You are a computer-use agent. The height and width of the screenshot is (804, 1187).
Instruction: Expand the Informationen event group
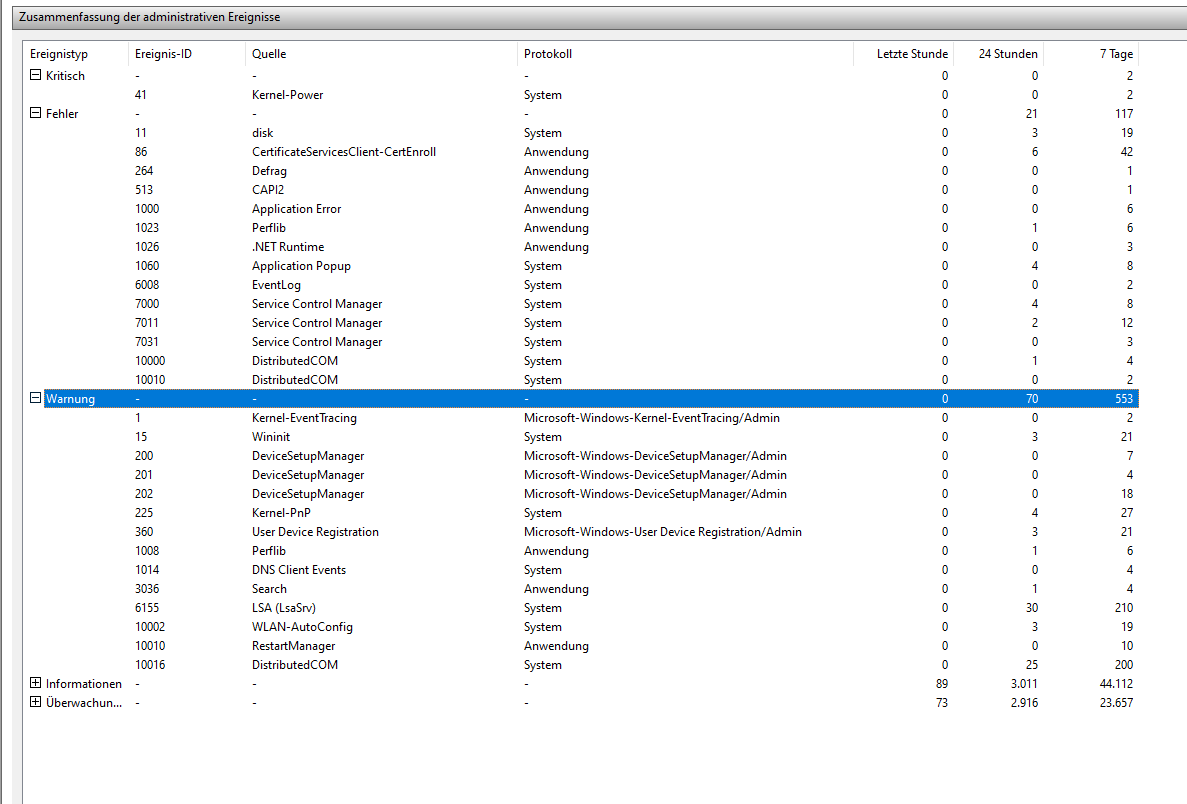35,683
